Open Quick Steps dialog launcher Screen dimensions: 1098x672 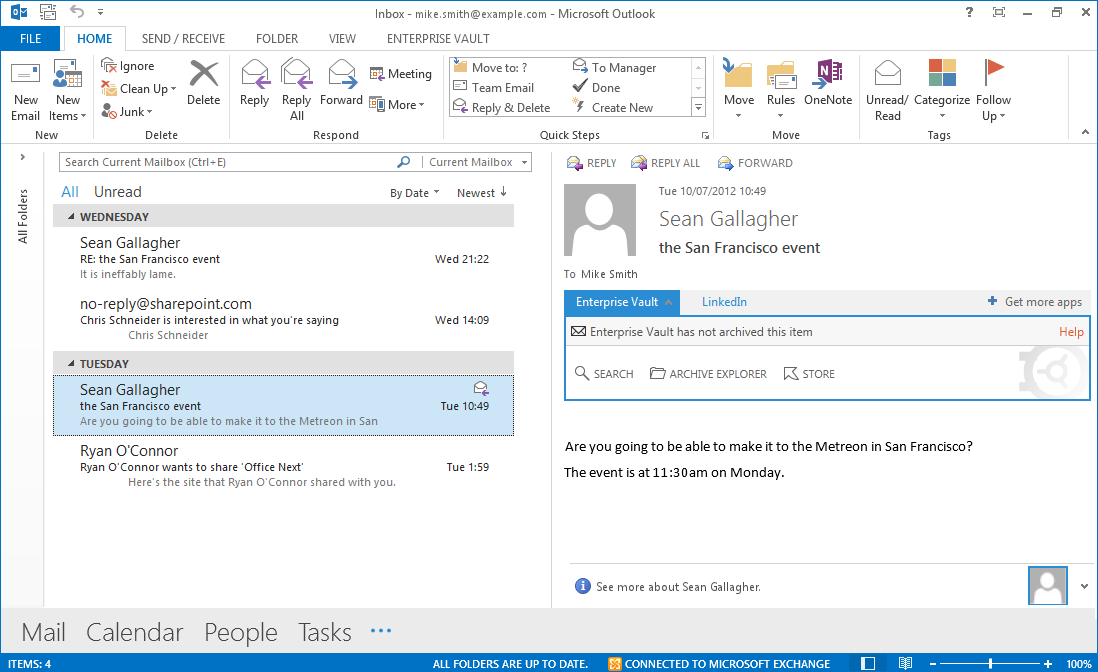(705, 135)
